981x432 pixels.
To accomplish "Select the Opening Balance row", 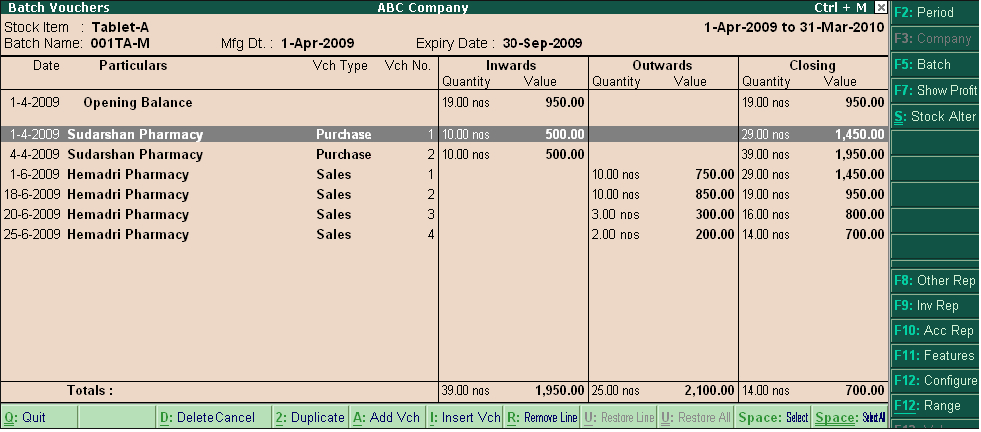I will (x=444, y=103).
